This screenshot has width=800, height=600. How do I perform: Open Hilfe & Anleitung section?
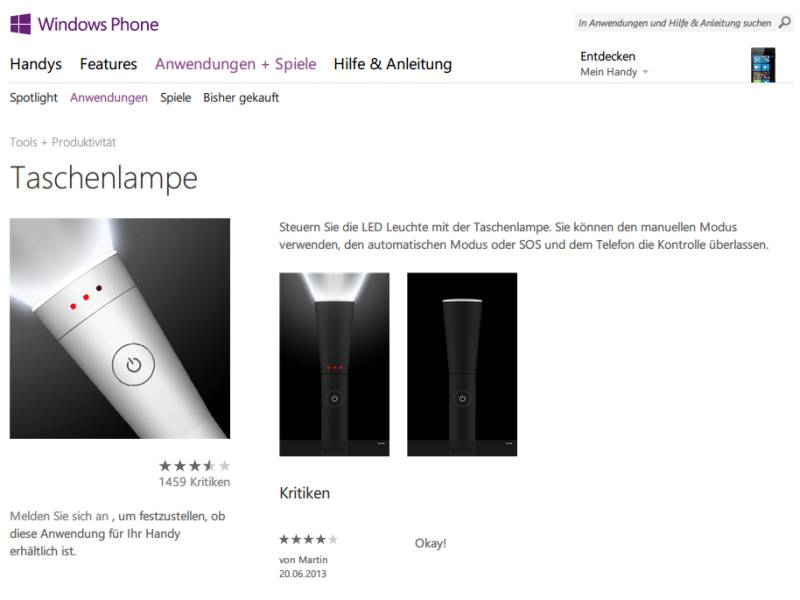point(393,64)
